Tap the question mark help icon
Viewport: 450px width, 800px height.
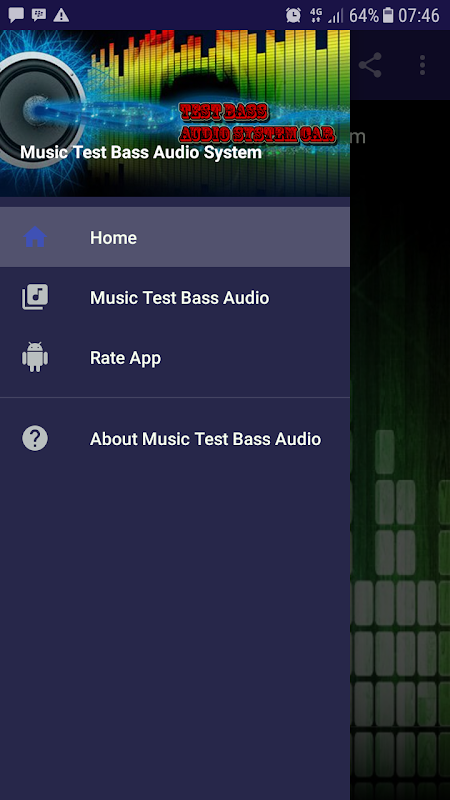tap(35, 438)
